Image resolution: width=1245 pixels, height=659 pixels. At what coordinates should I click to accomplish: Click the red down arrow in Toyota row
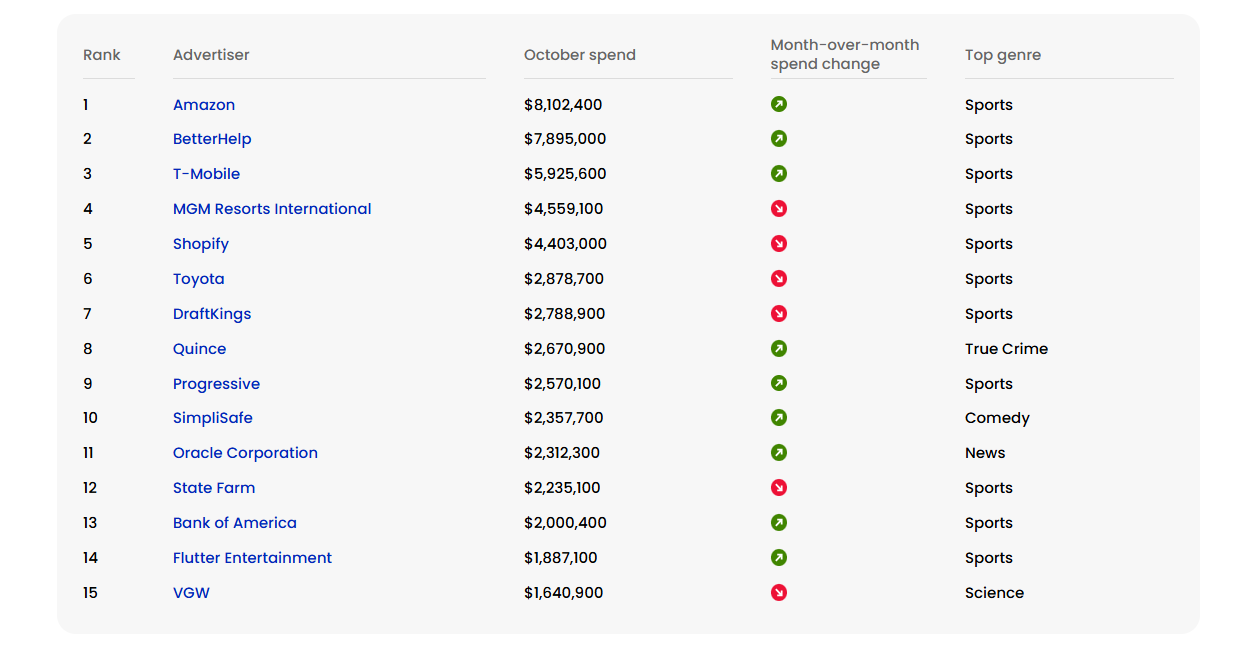(779, 278)
